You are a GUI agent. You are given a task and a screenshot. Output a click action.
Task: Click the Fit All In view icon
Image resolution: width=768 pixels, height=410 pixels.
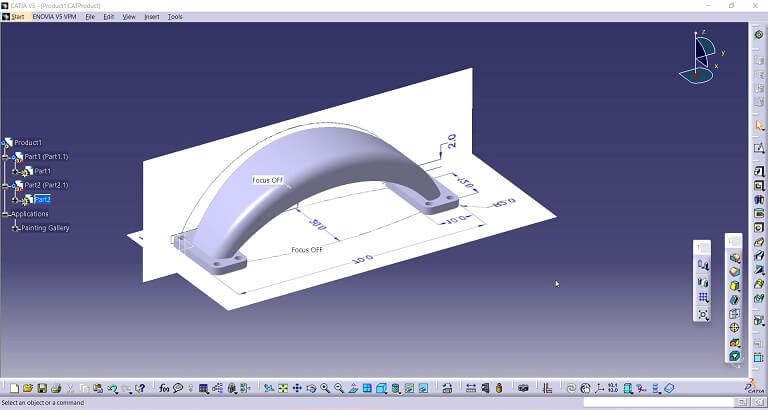coord(283,388)
